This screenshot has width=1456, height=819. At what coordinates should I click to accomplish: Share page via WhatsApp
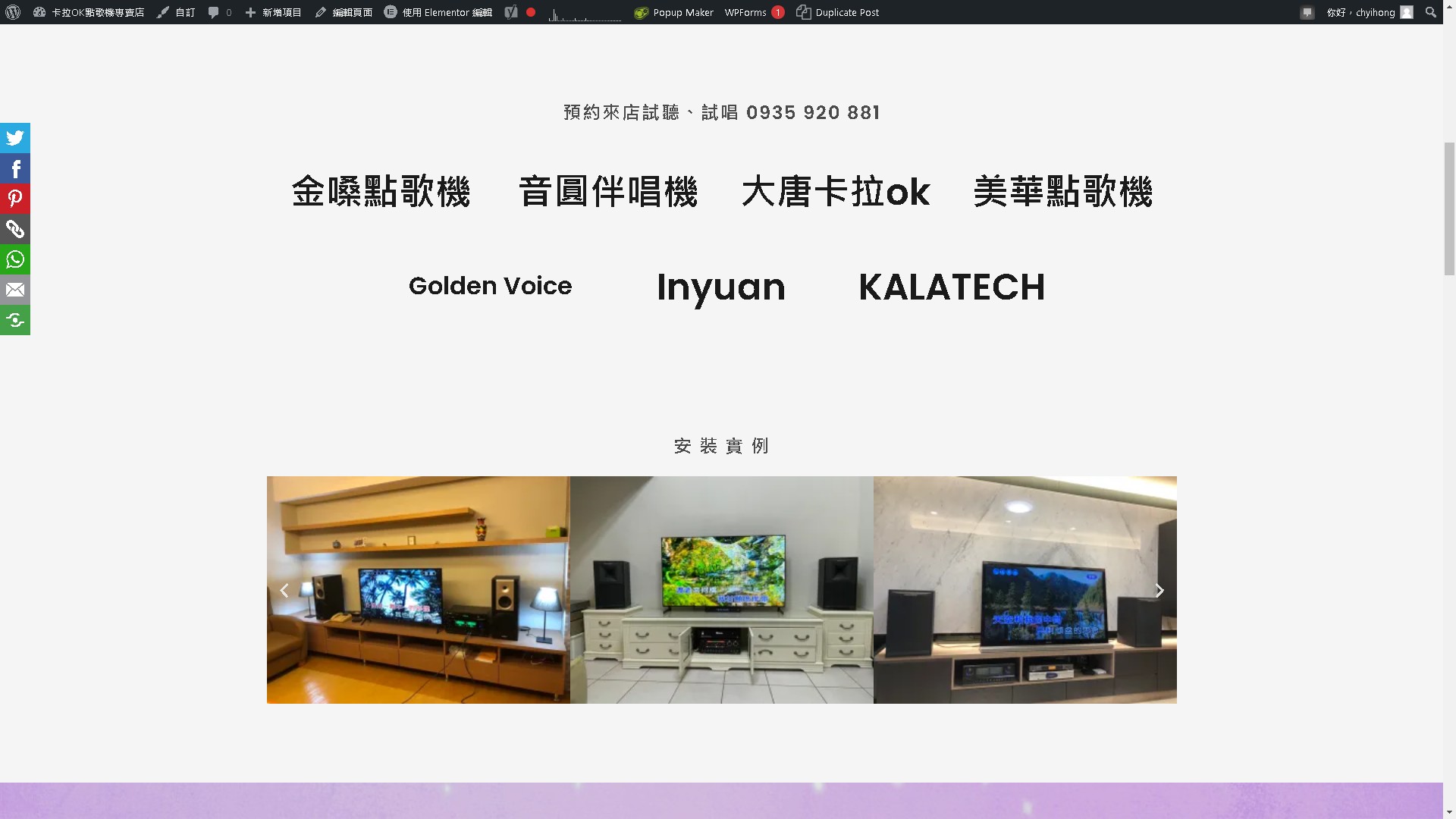tap(15, 259)
